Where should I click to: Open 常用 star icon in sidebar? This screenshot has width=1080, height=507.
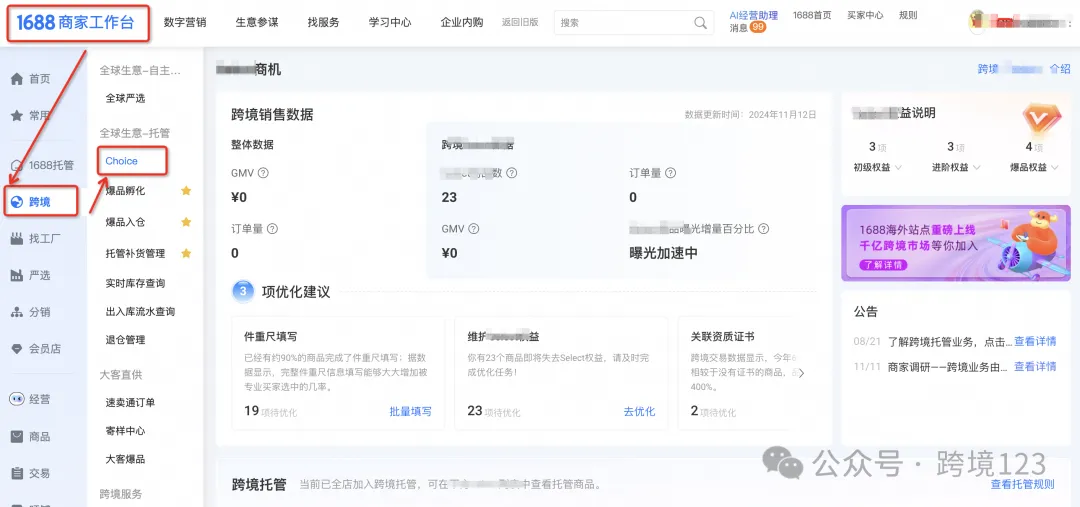click(x=17, y=116)
